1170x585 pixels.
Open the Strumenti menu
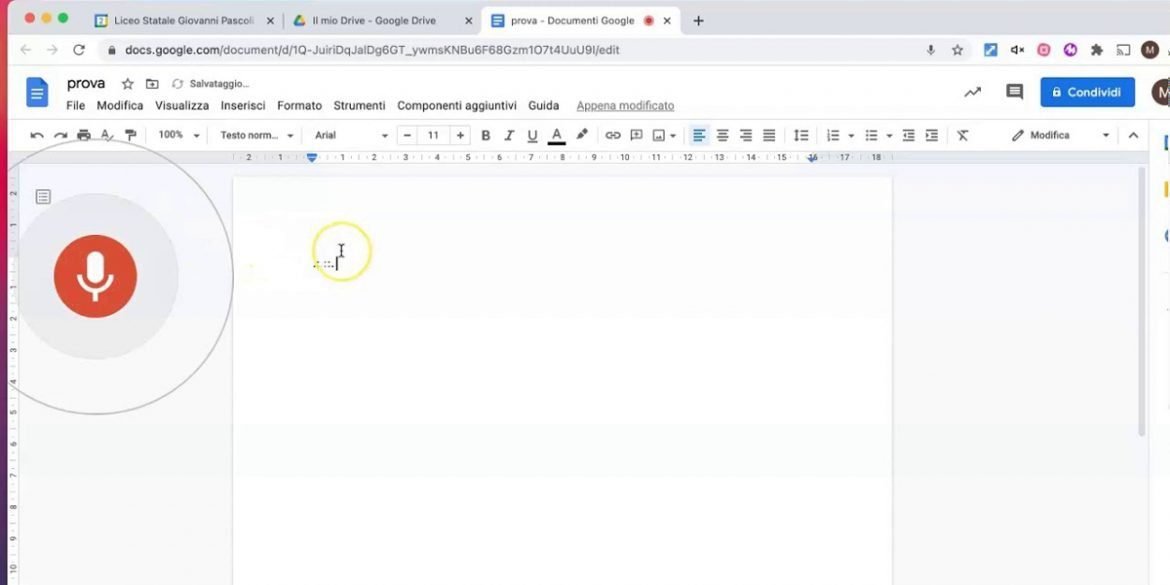[x=359, y=105]
